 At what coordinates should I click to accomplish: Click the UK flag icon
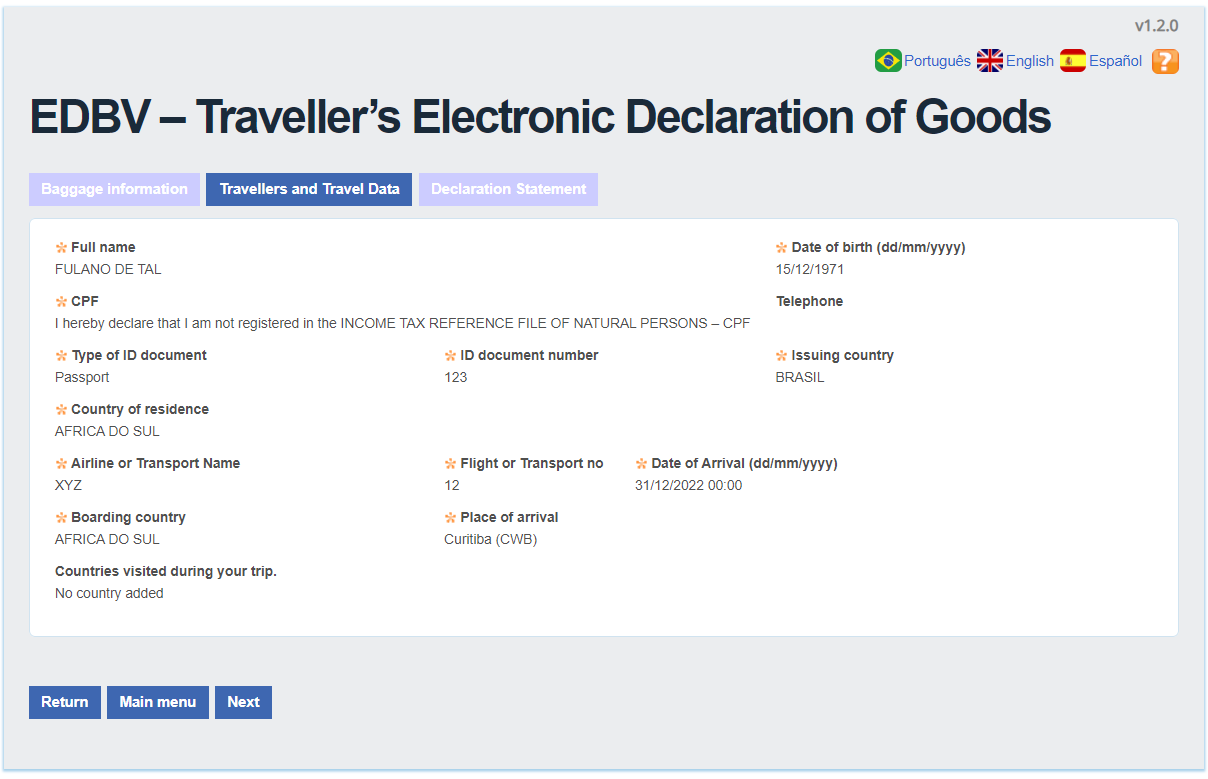[990, 61]
